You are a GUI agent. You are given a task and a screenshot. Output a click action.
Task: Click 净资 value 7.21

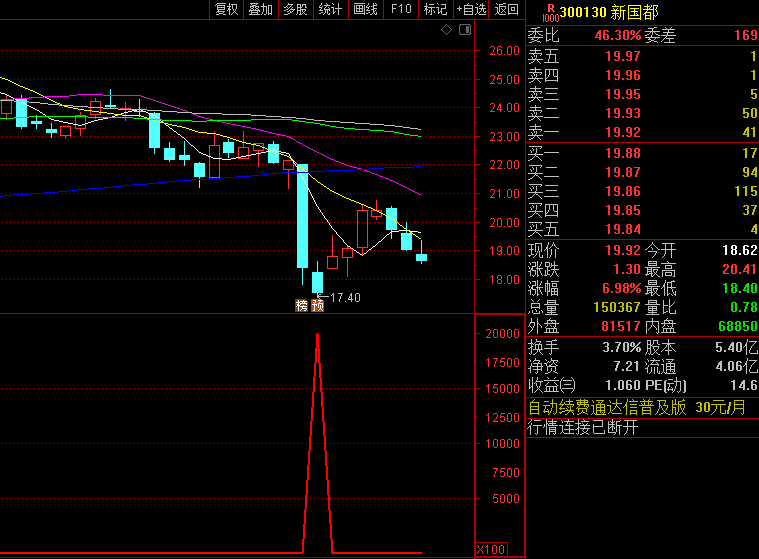pos(626,366)
